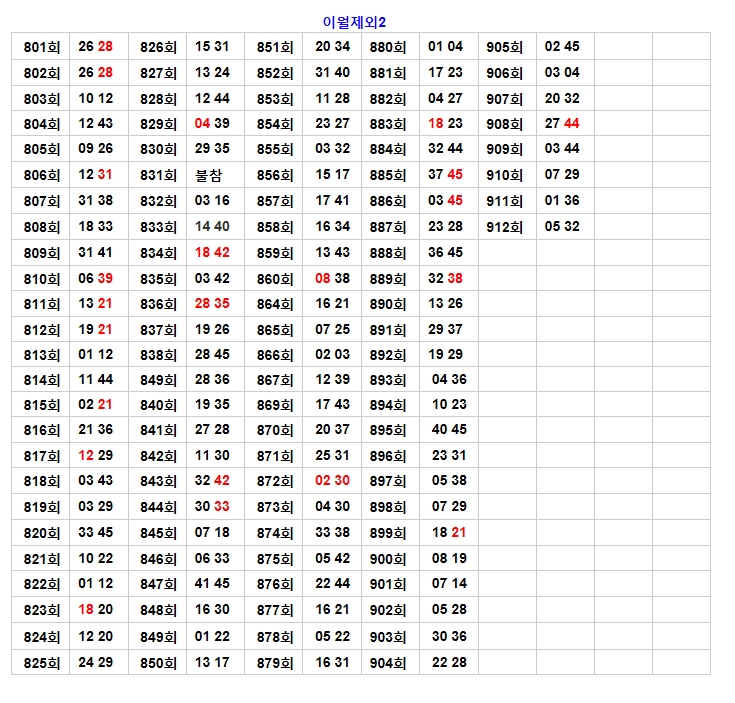Click the red 18 42 numbers cell
Image resolution: width=735 pixels, height=703 pixels.
(x=212, y=253)
